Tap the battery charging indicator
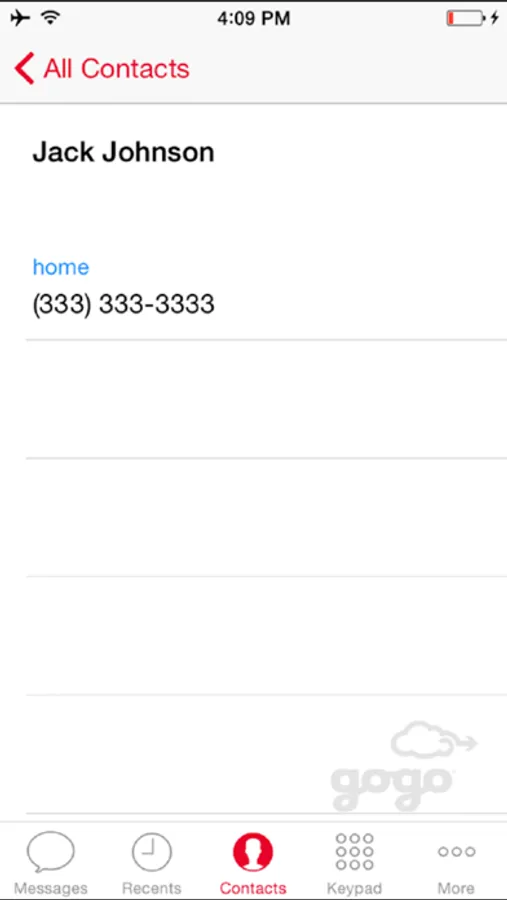507x900 pixels. (473, 19)
